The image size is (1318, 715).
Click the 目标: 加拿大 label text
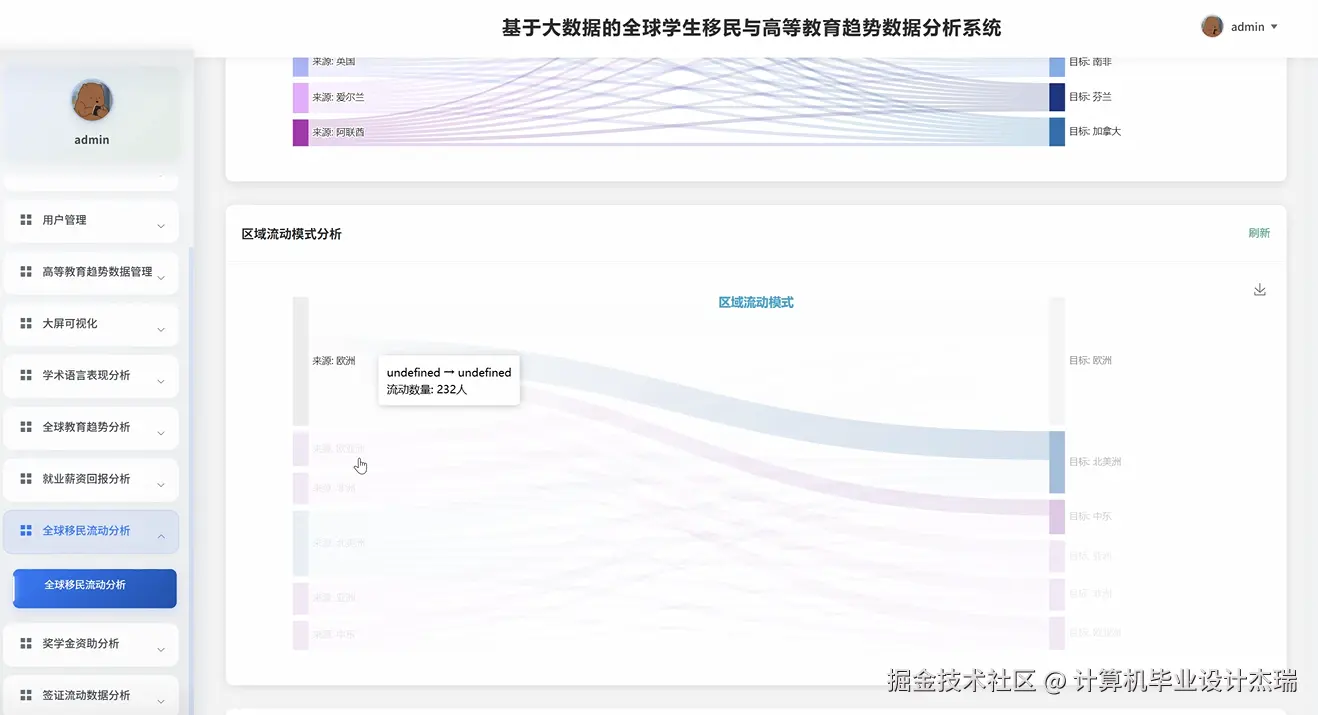coord(1095,131)
